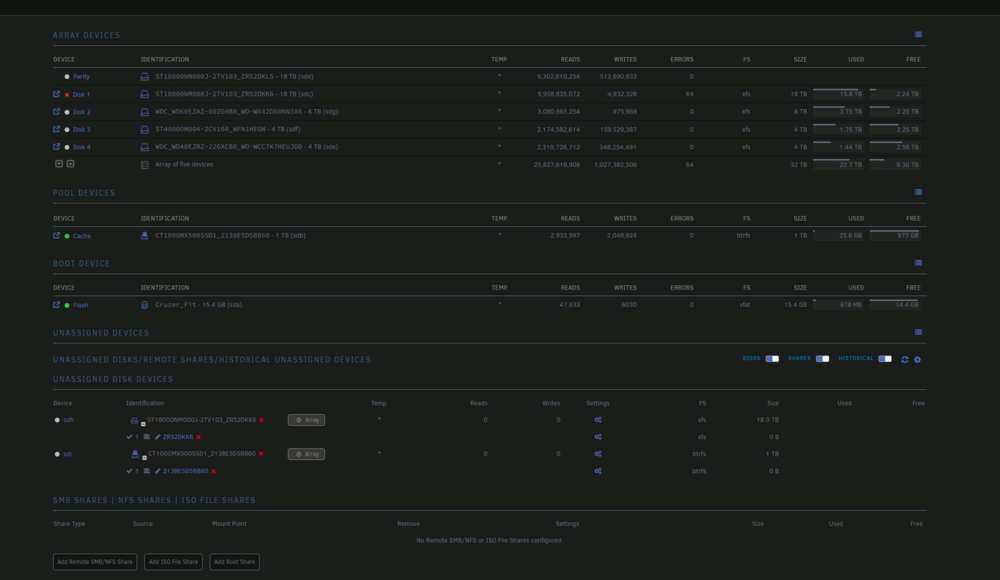1000x580 pixels.
Task: Open settings gears for sdi device
Action: [x=598, y=454]
